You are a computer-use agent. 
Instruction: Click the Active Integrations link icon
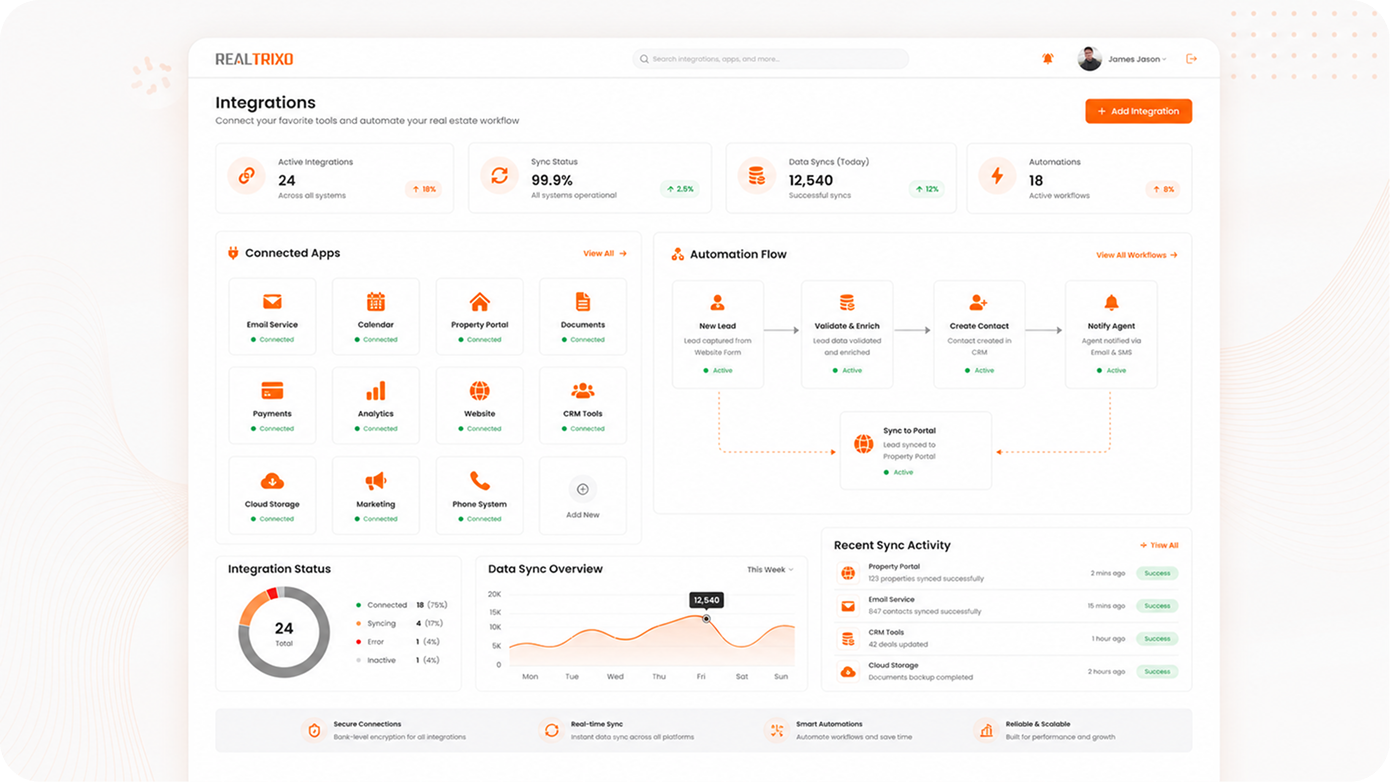click(x=246, y=176)
